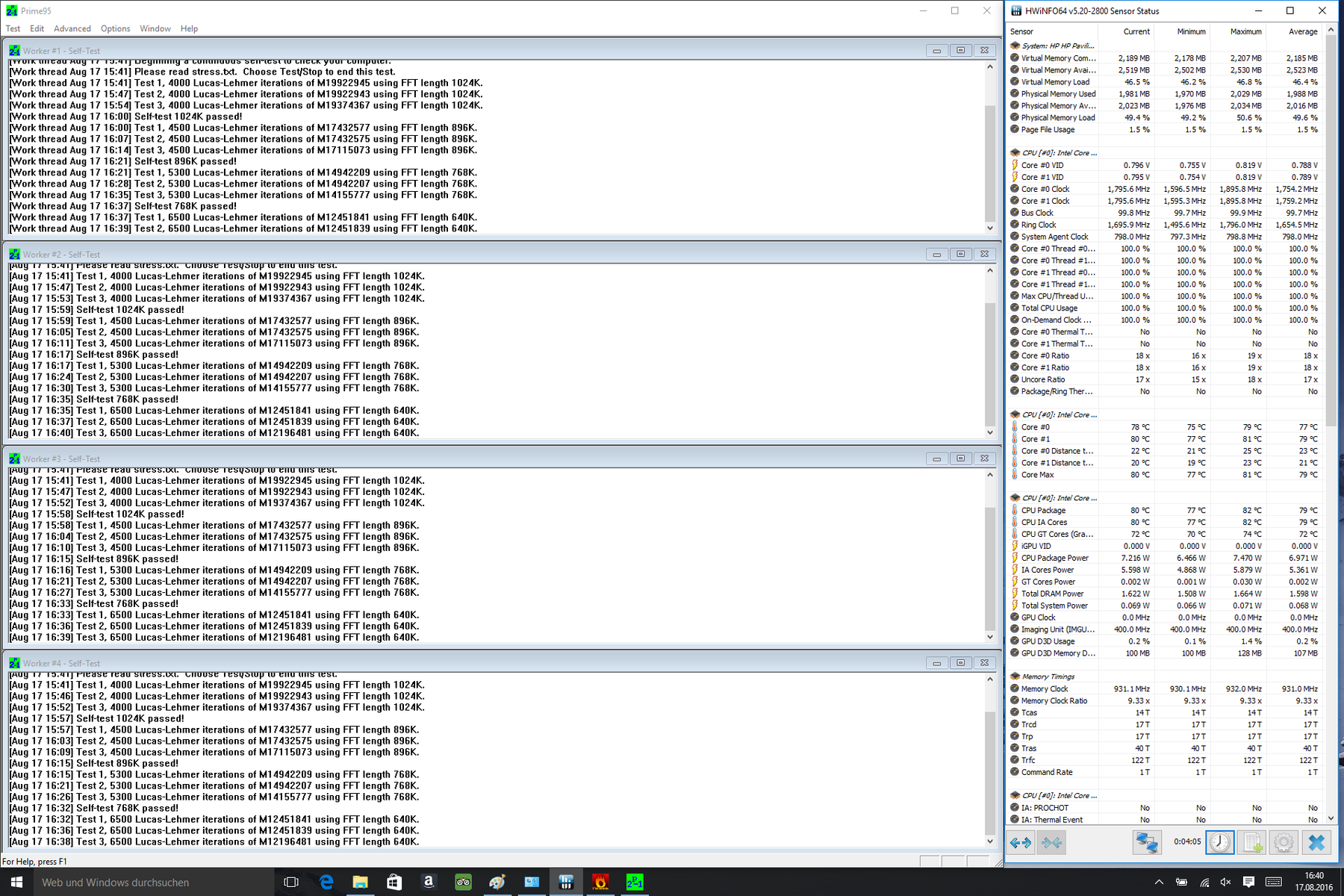Click the Worker #3 Self-Test window icon
Viewport: 1344px width, 896px height.
pos(14,458)
